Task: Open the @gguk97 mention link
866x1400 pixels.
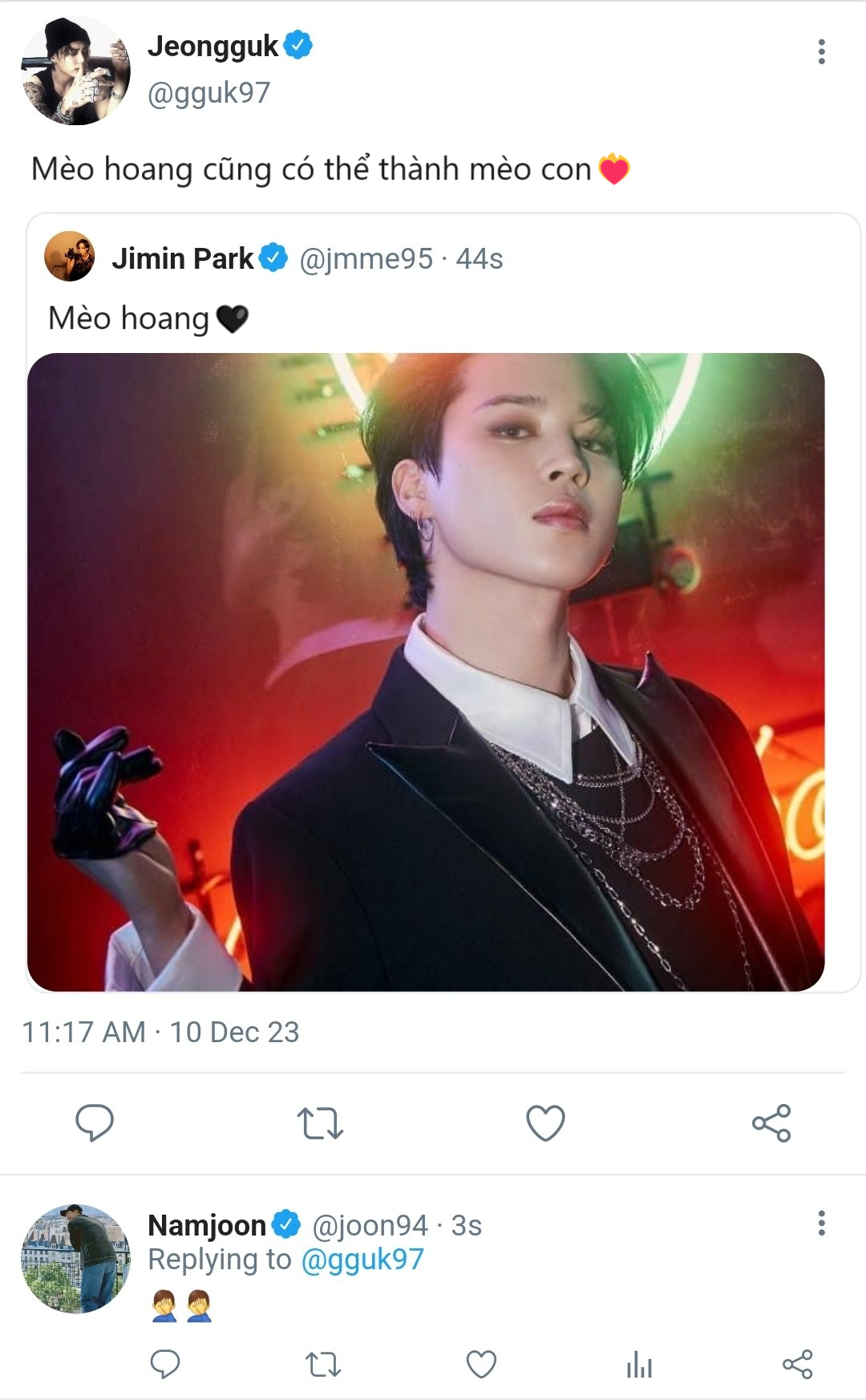Action: [362, 1260]
